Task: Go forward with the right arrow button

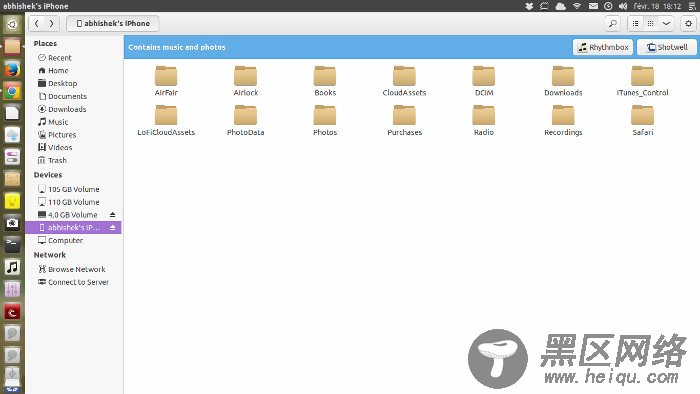Action: coord(51,23)
